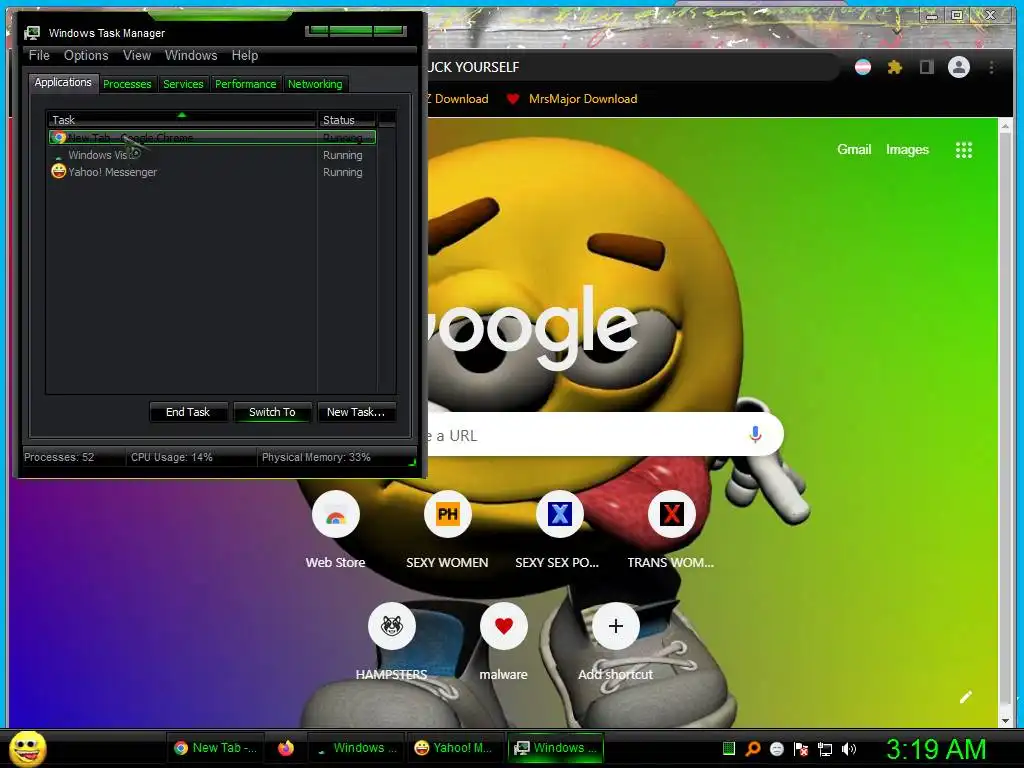Open the smiley Start button
This screenshot has height=768, width=1024.
click(27, 748)
